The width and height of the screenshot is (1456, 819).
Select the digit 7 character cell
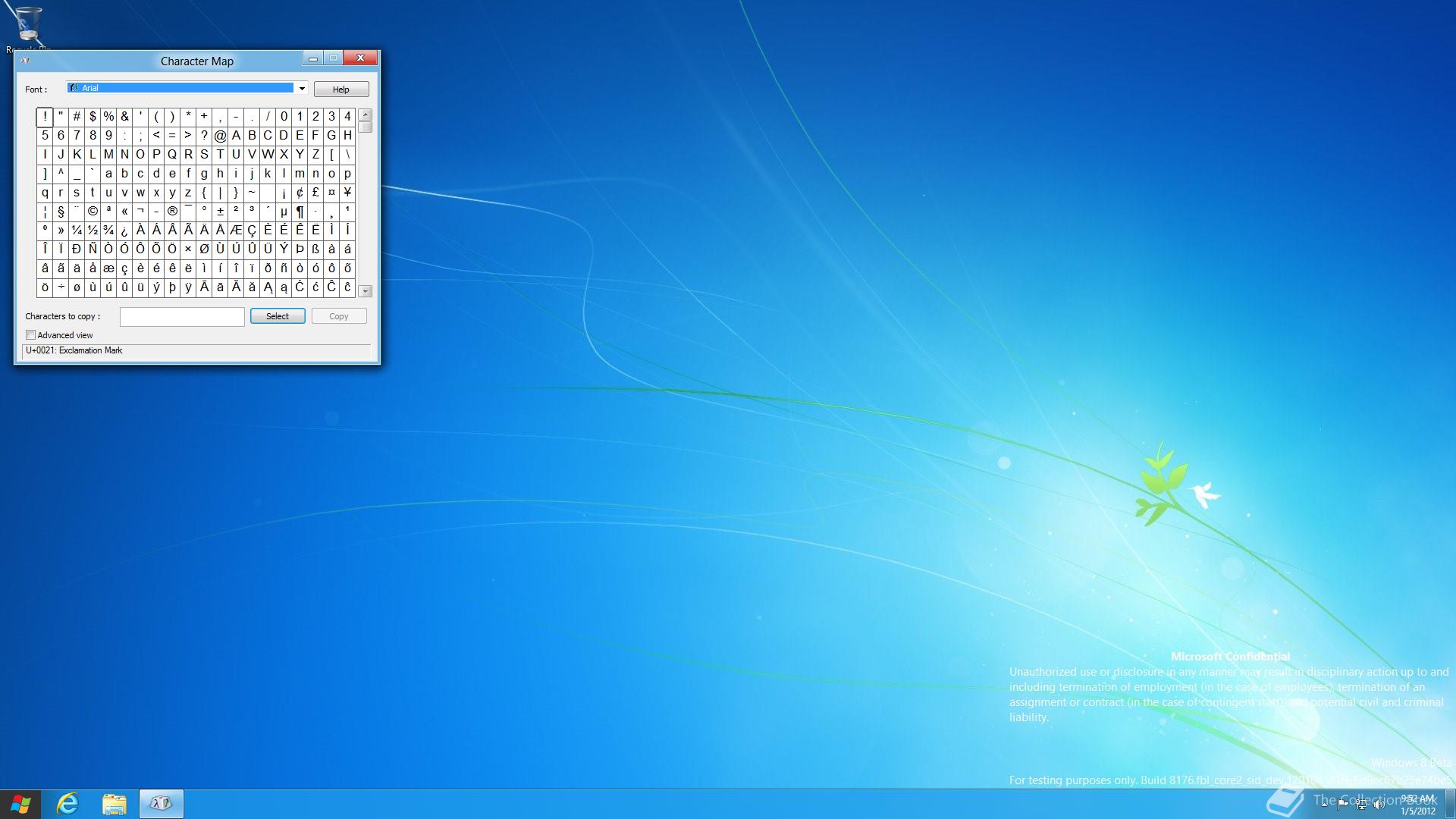pos(77,136)
